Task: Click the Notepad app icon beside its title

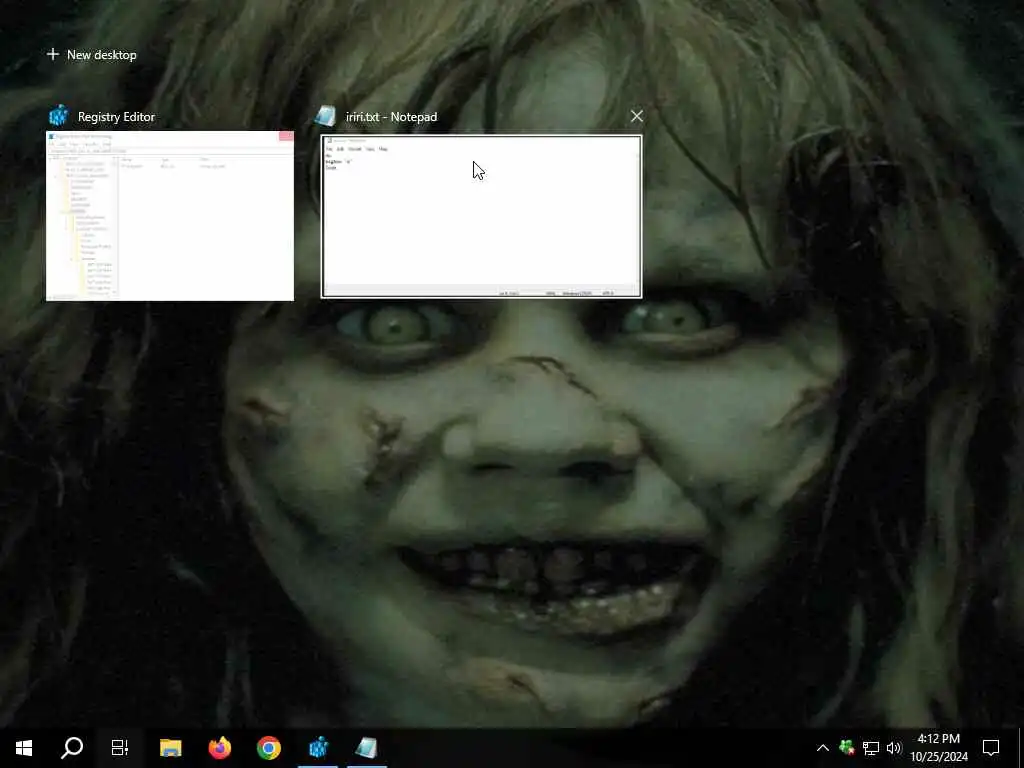Action: coord(325,116)
